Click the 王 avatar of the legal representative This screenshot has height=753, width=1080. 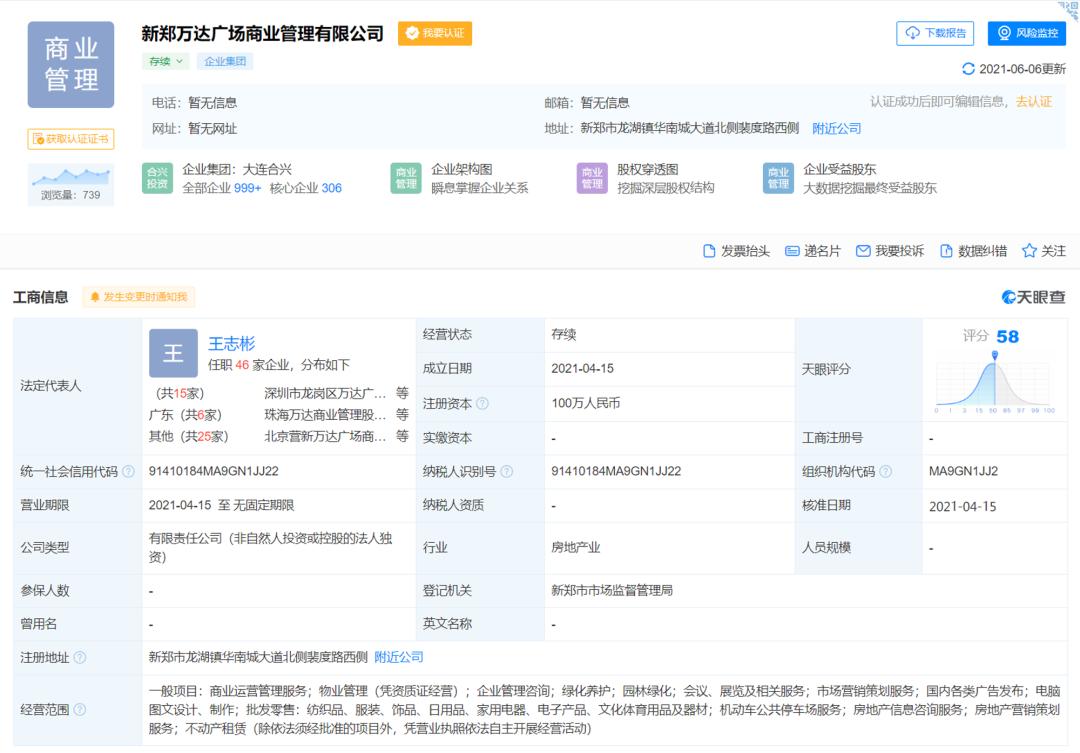point(174,353)
